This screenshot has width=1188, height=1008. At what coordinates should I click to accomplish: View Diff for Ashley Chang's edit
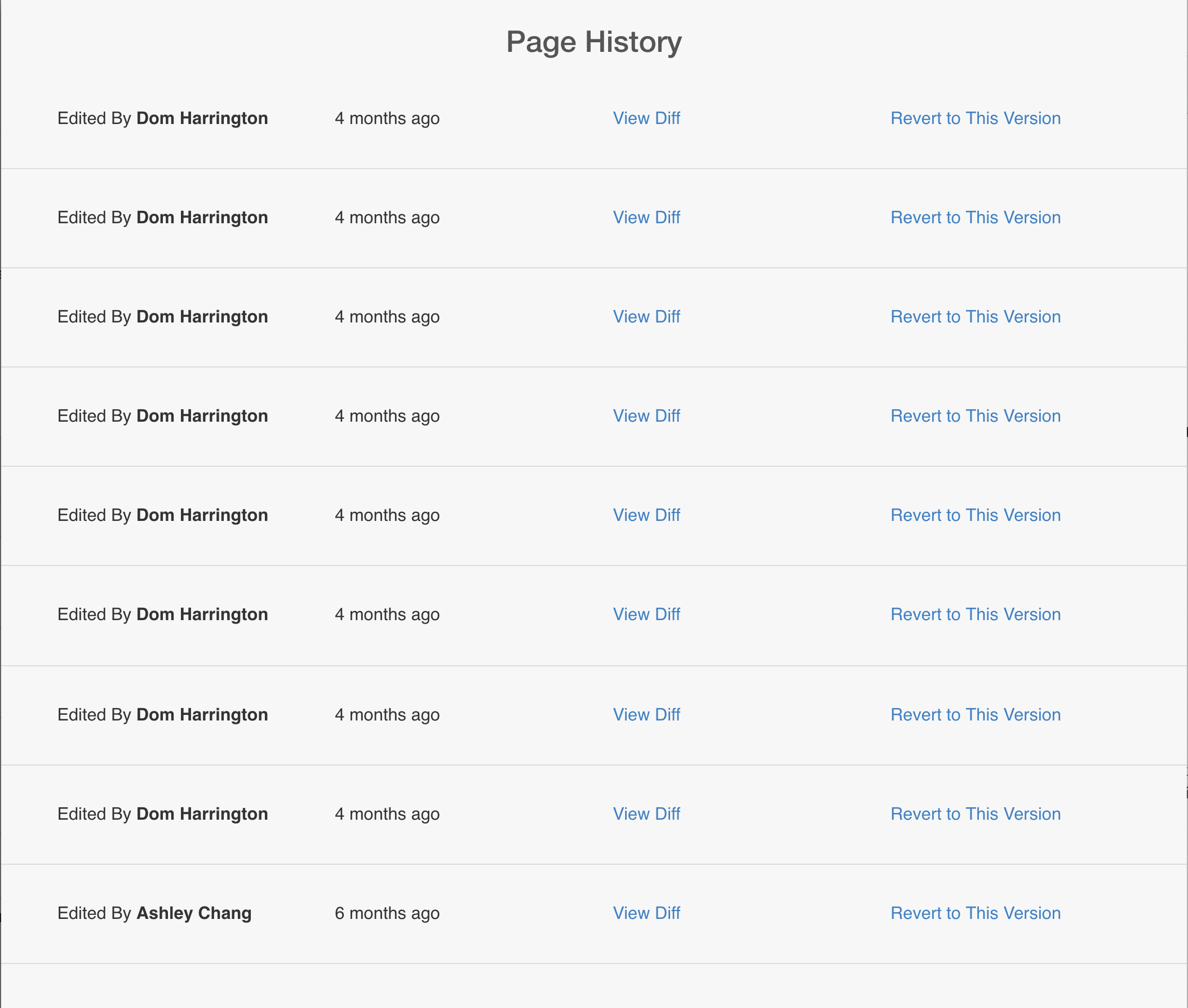point(646,913)
